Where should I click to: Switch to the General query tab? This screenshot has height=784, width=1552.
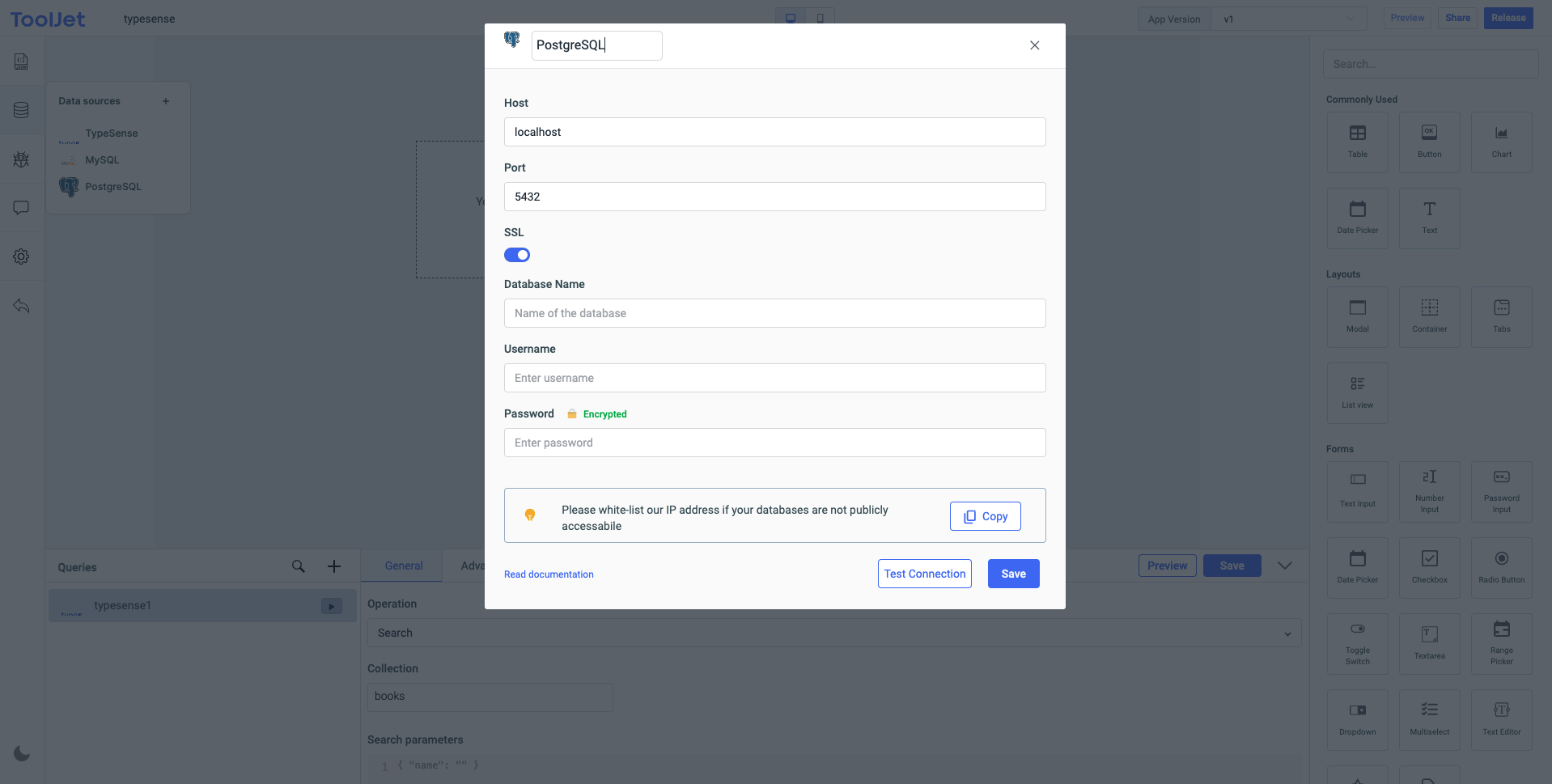[x=403, y=566]
